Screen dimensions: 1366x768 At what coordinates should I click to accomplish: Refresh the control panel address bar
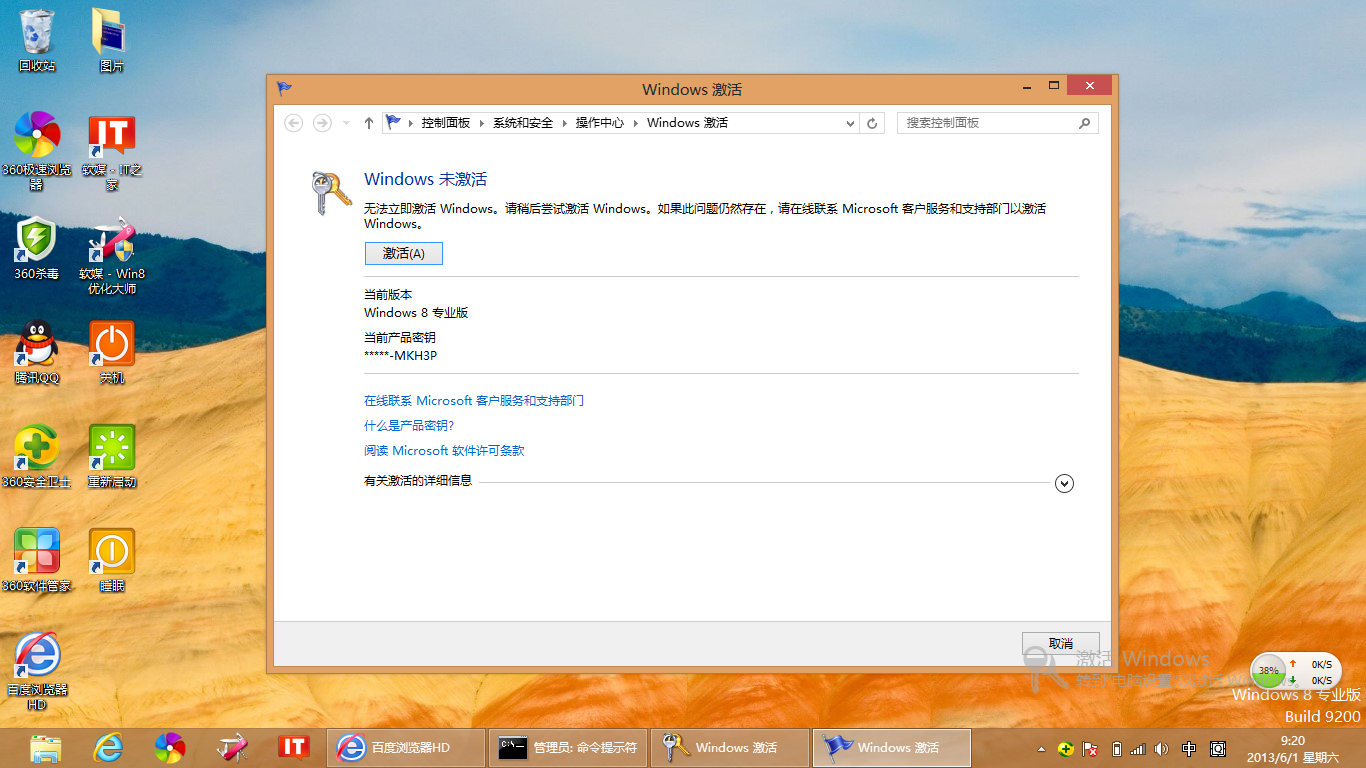coord(872,123)
